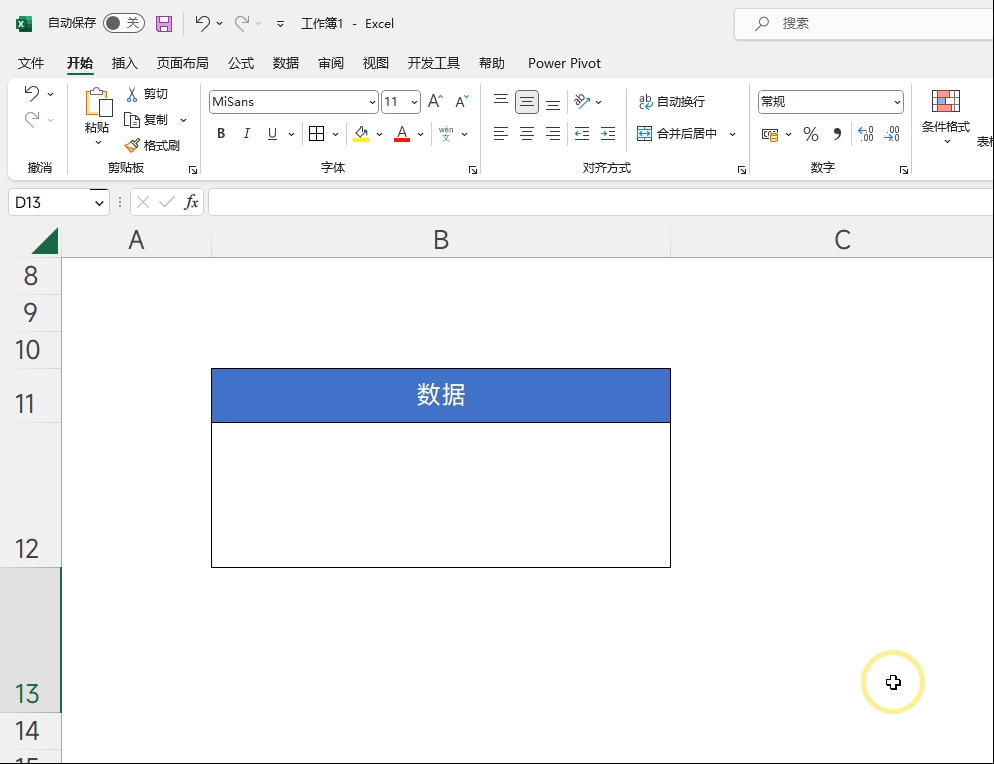Click the Align Right icon
Image resolution: width=994 pixels, height=764 pixels.
(553, 134)
